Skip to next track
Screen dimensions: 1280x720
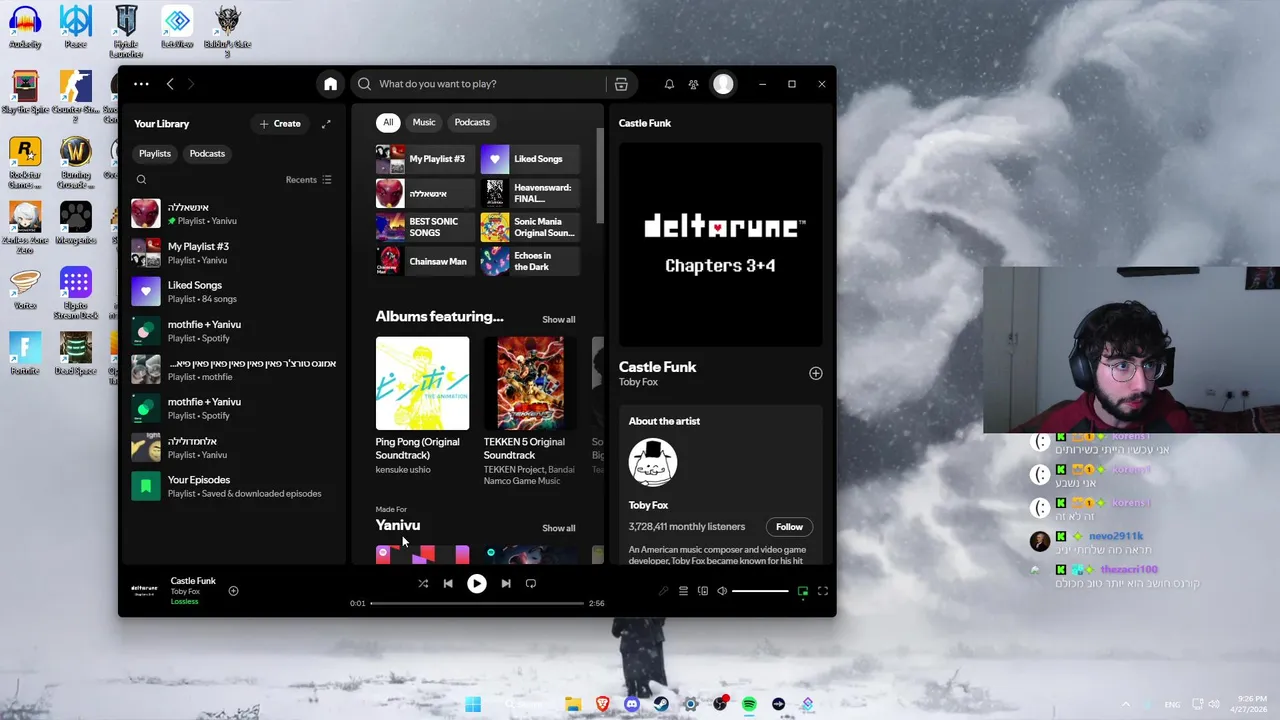click(x=506, y=583)
